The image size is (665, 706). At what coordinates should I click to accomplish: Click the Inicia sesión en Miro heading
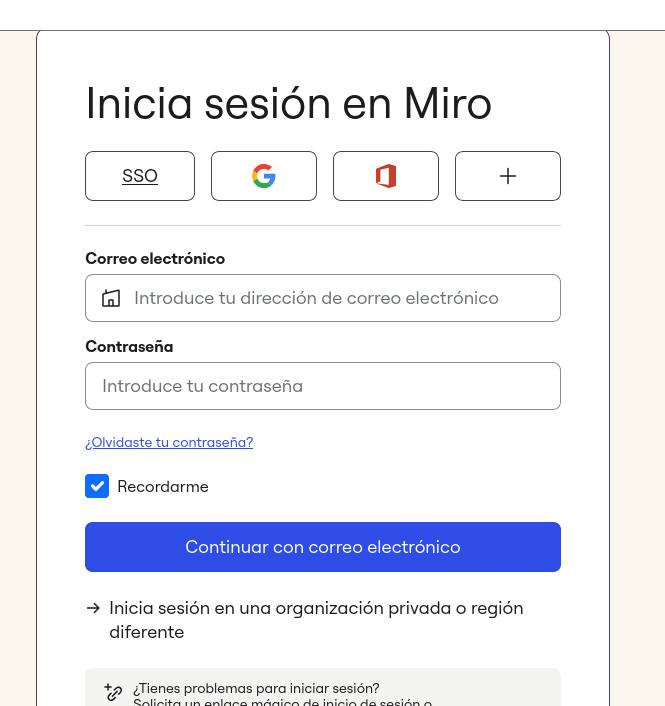[x=289, y=103]
